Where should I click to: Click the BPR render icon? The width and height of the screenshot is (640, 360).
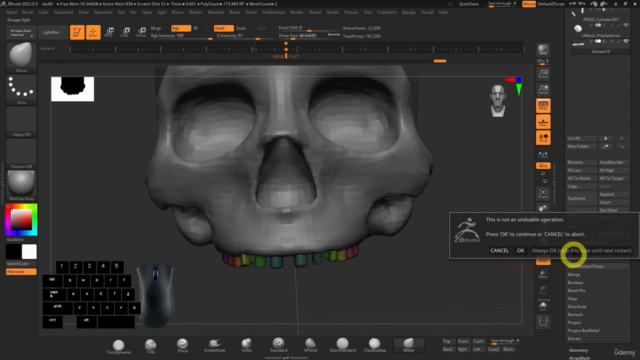(x=543, y=50)
